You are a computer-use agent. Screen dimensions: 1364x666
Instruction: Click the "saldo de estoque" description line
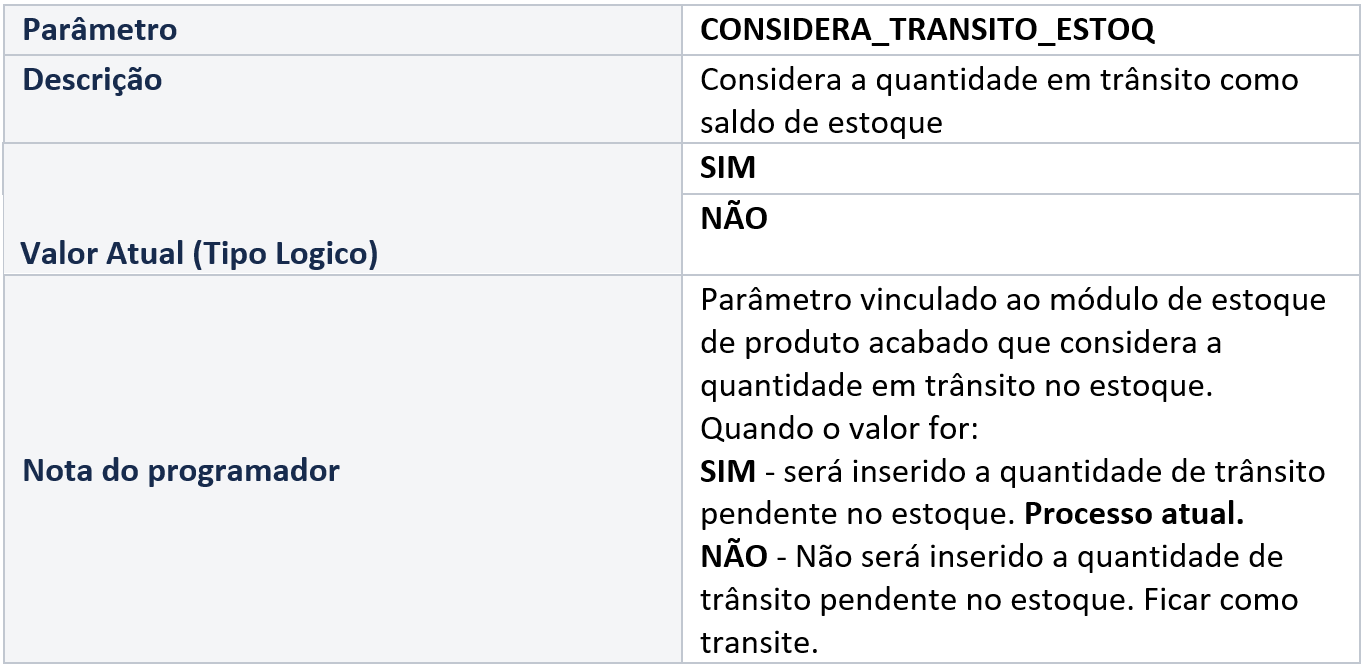point(821,122)
